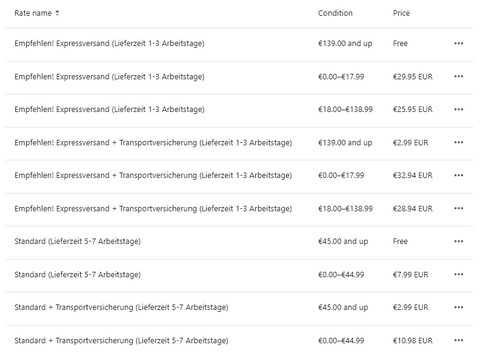Open more actions for €28.94 EUR rate
The width and height of the screenshot is (480, 362).
click(x=458, y=208)
